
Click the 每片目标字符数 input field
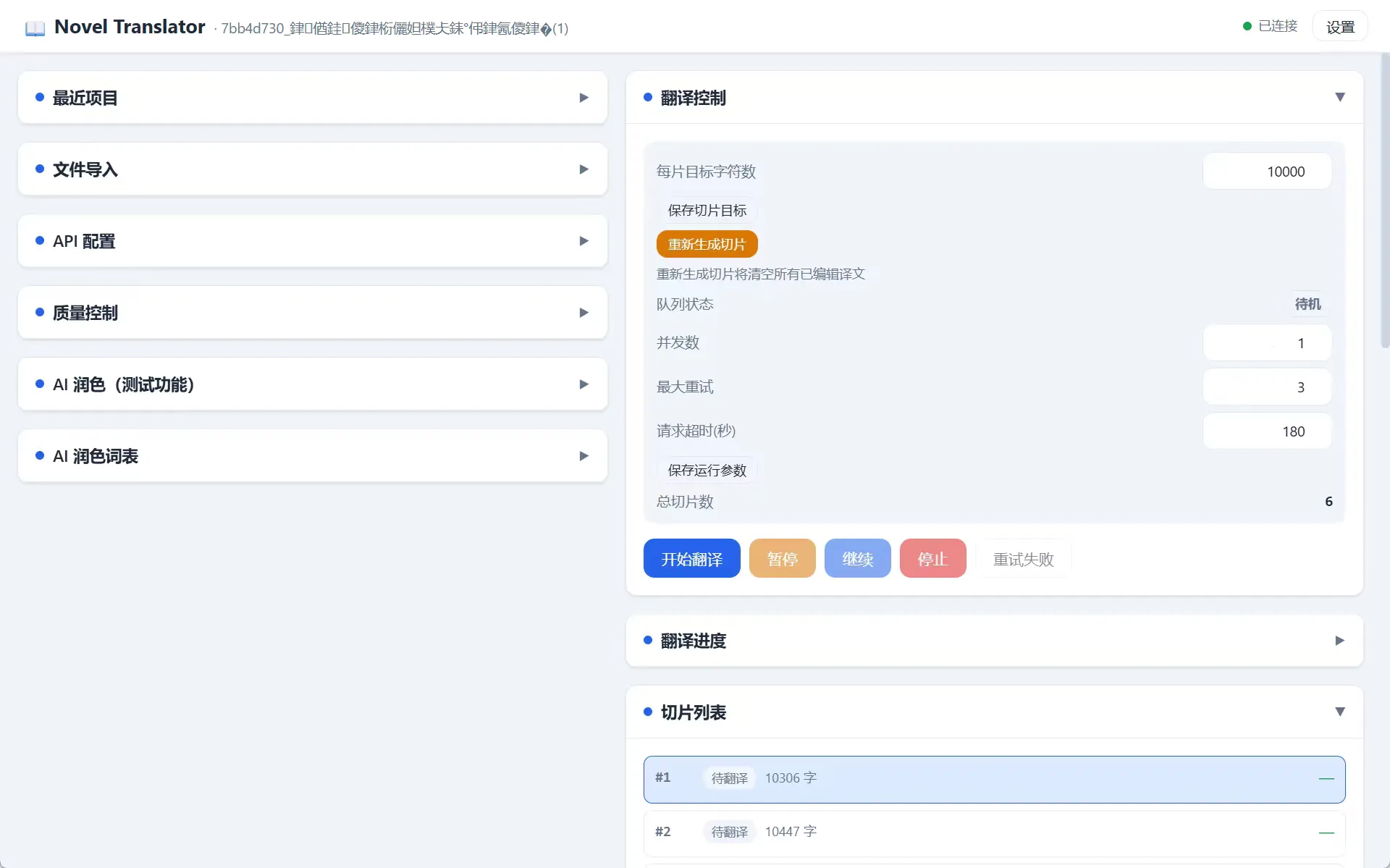click(1267, 172)
